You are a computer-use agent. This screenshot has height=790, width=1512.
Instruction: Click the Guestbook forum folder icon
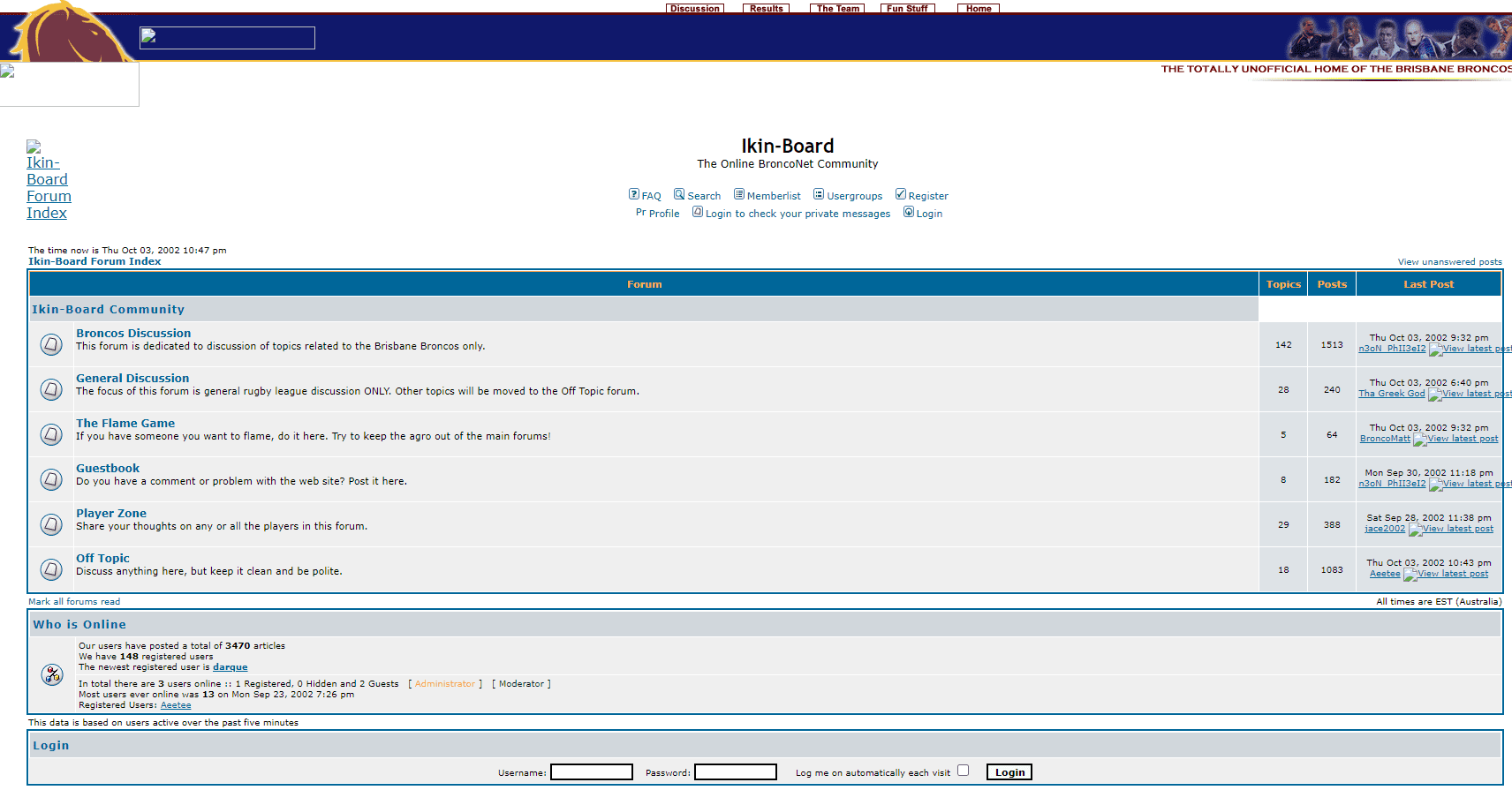click(51, 479)
